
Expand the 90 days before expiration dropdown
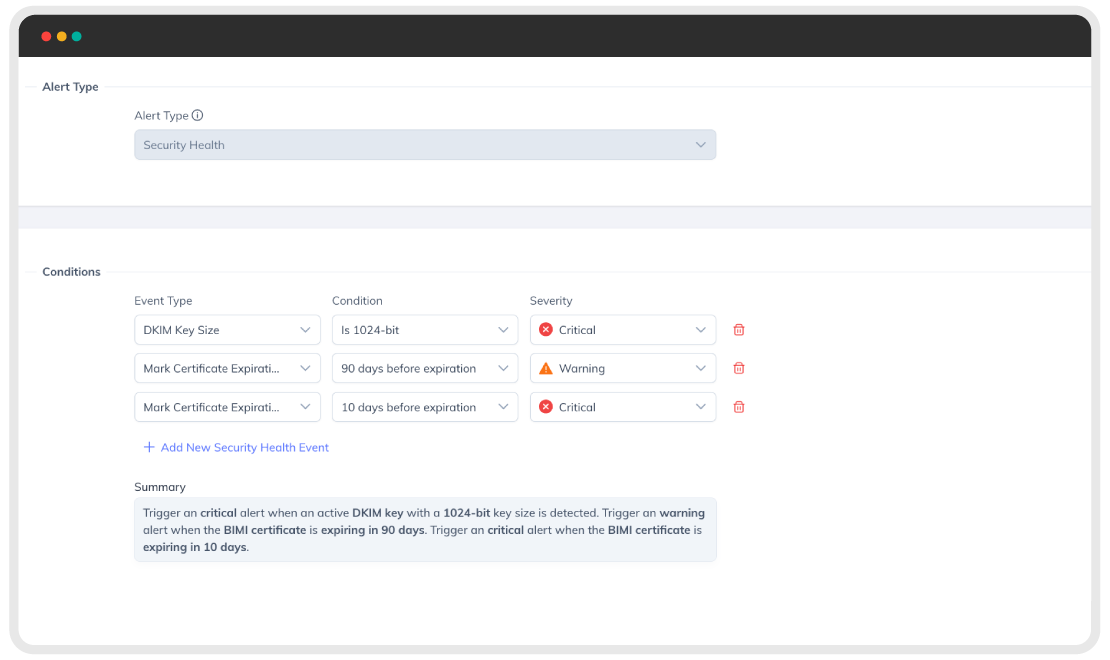425,368
